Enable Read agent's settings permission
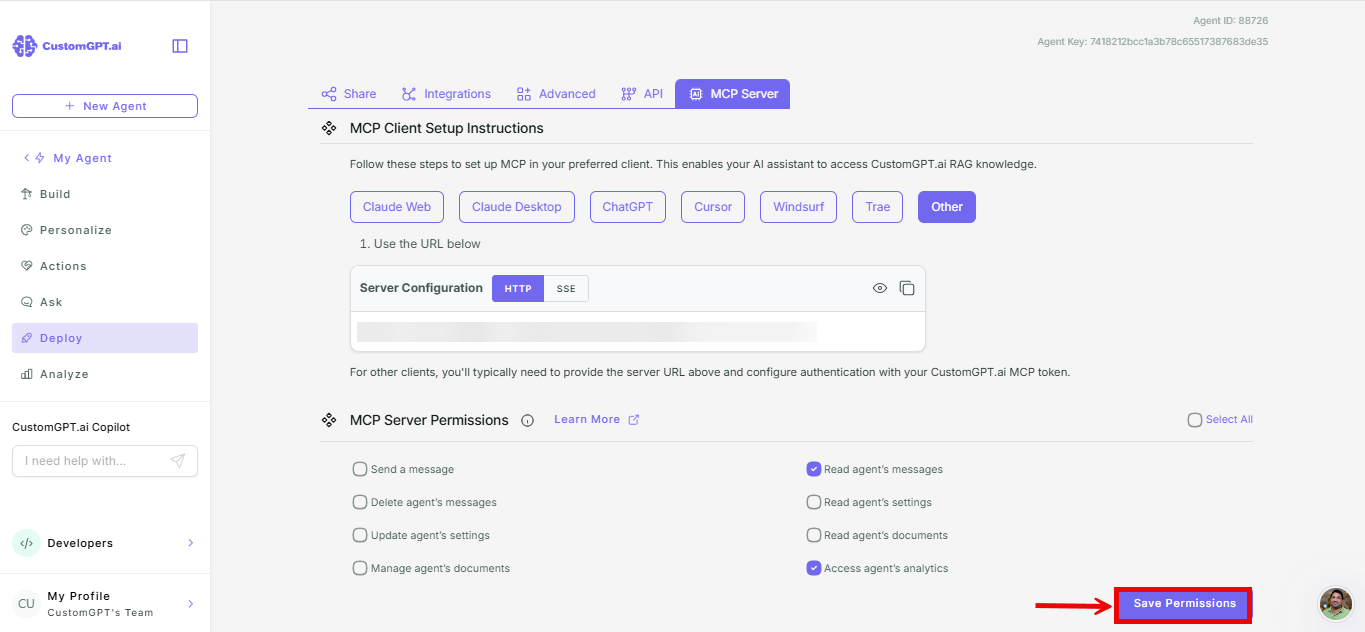Screen dimensions: 1365x632 click(x=814, y=502)
